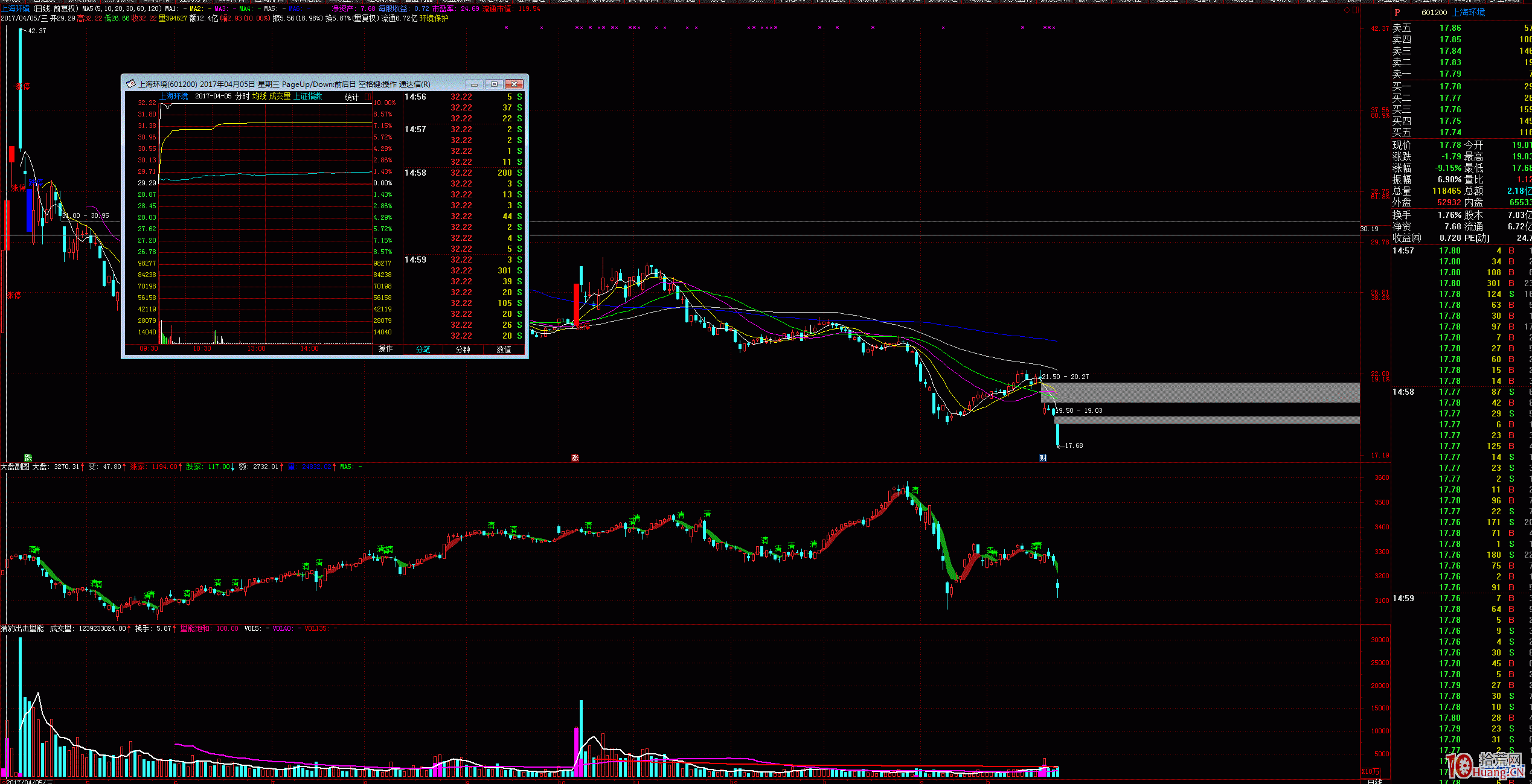Select the 买一 17.78 order row
The width and height of the screenshot is (1532, 784).
(1461, 86)
